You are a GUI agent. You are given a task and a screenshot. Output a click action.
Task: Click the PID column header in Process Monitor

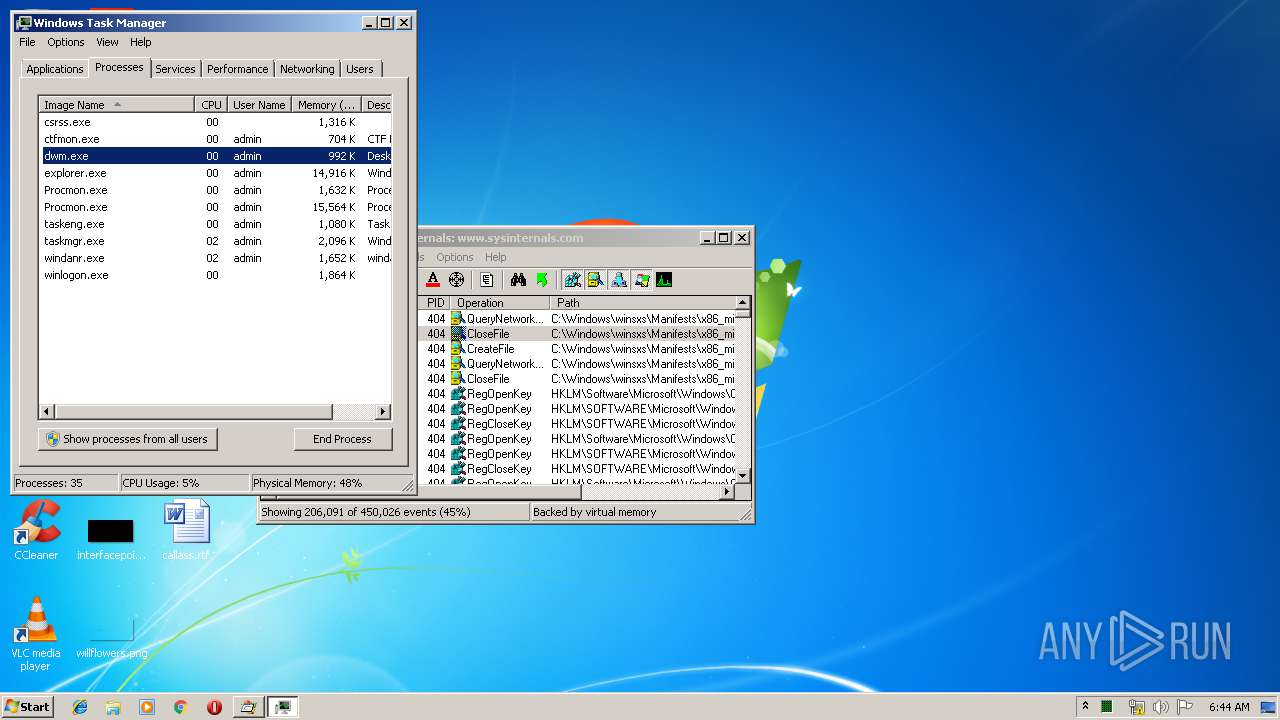[435, 303]
